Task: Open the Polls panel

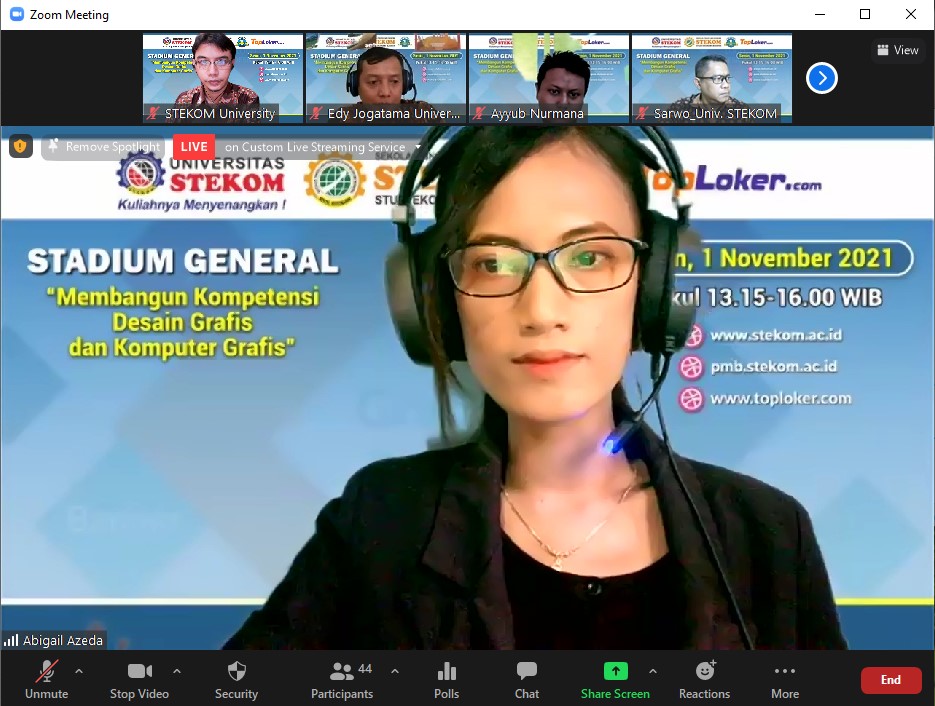Action: pyautogui.click(x=447, y=680)
